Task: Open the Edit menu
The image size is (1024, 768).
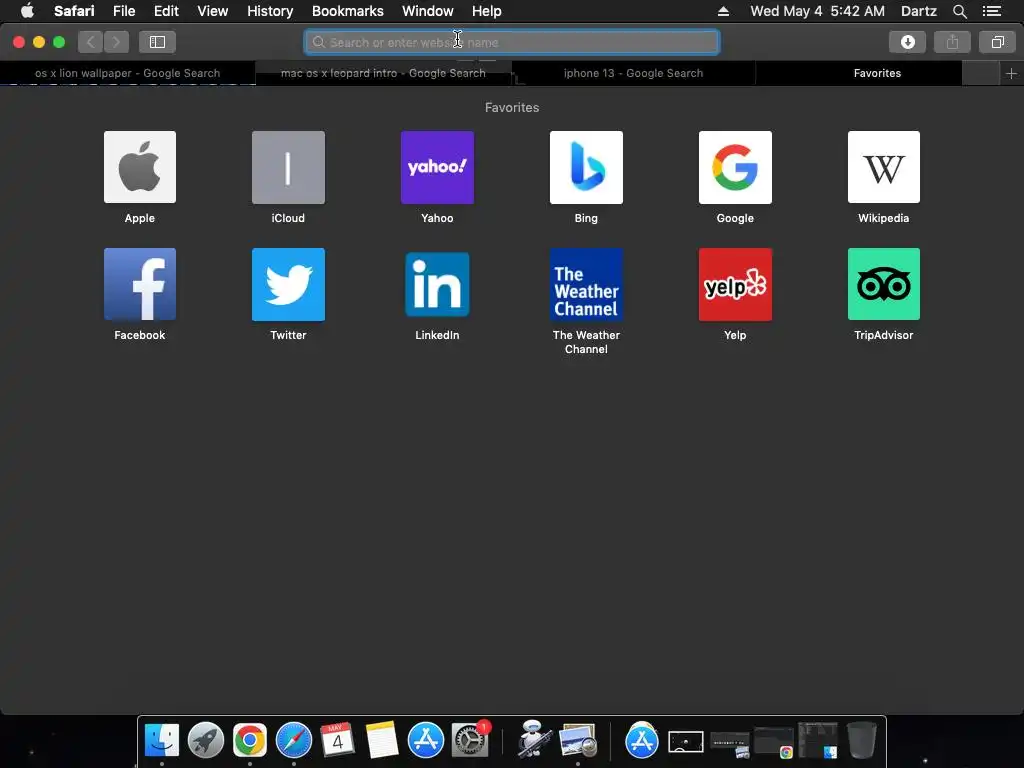Action: (166, 11)
